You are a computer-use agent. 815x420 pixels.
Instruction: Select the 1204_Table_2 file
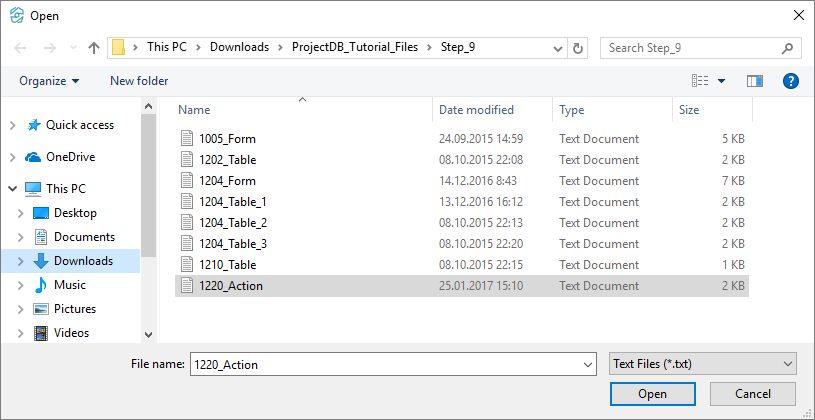click(233, 223)
